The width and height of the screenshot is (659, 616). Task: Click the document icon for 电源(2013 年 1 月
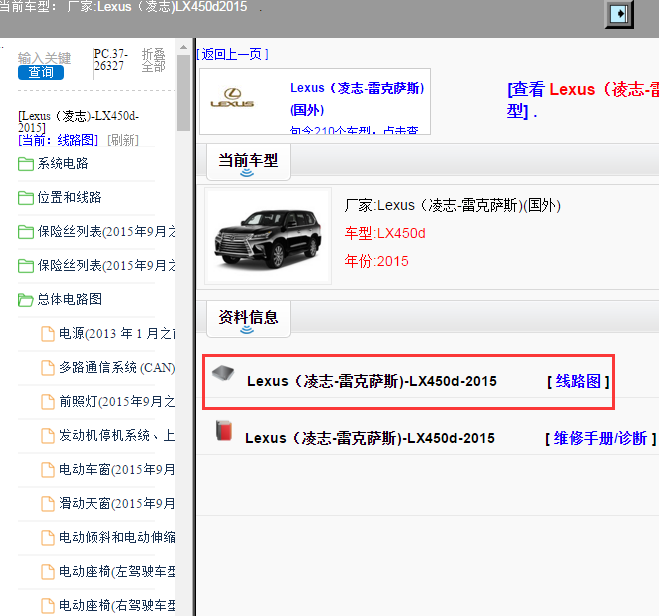[48, 334]
